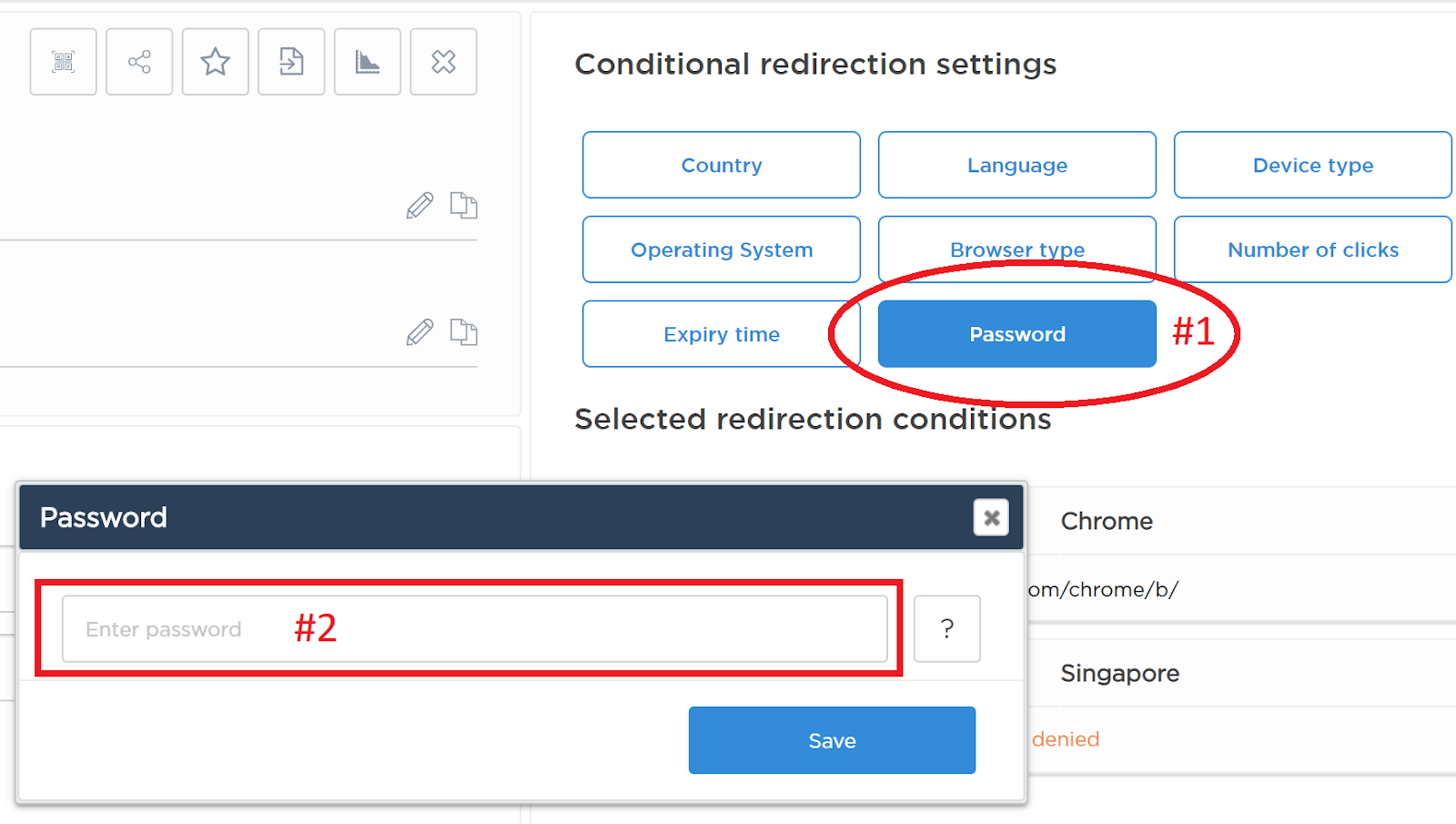Click the highlighted Password button

point(1016,334)
